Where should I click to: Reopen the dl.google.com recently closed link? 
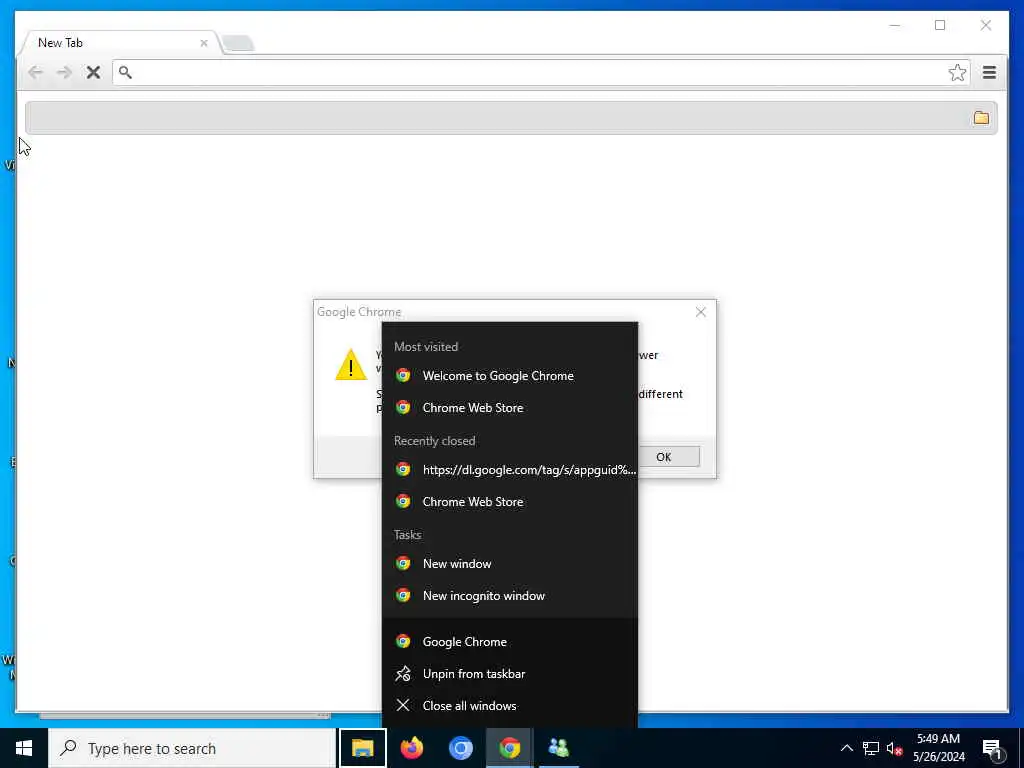point(510,470)
